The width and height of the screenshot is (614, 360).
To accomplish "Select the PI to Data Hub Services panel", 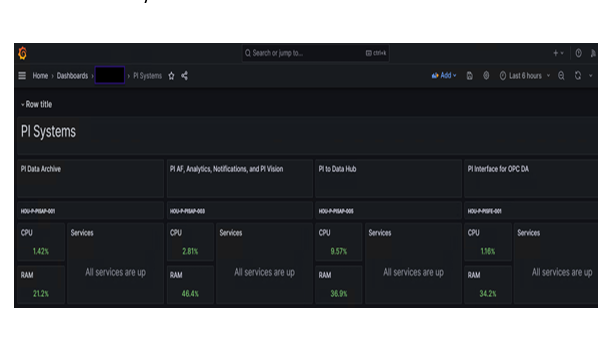I will [413, 263].
